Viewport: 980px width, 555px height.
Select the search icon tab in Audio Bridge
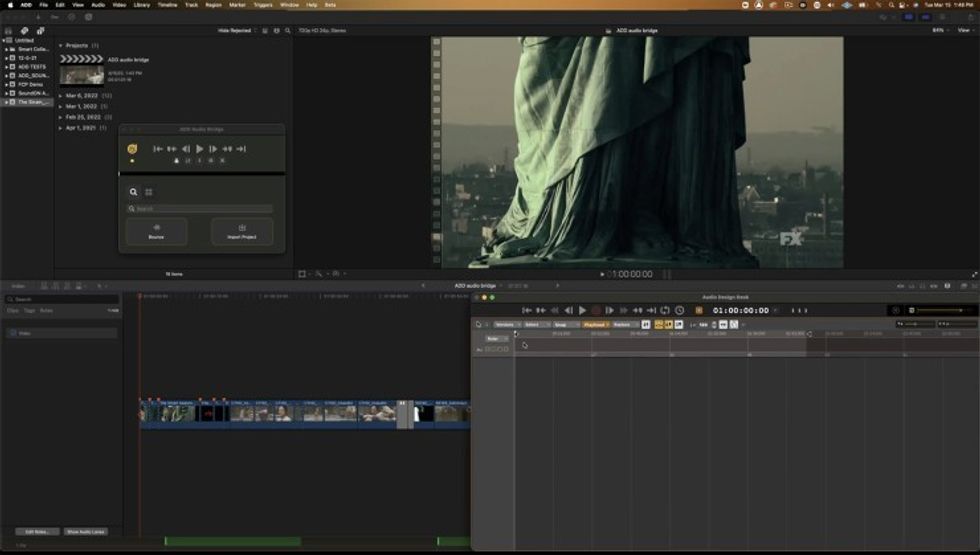pos(133,192)
